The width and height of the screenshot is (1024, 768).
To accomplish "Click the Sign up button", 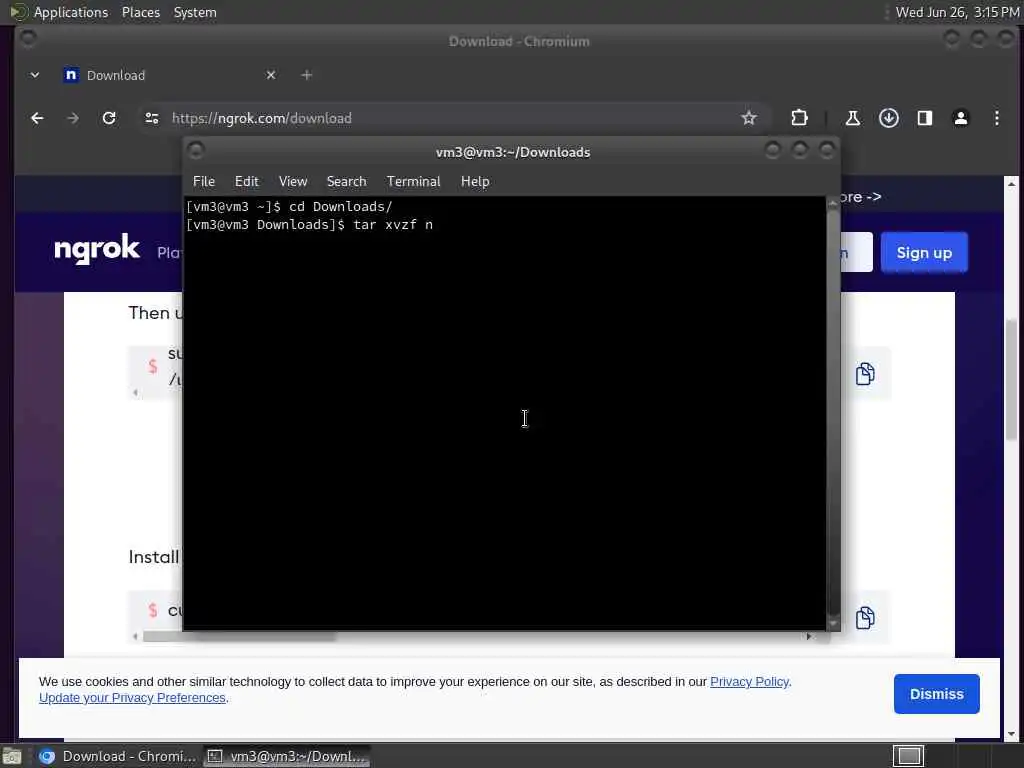I will (924, 253).
